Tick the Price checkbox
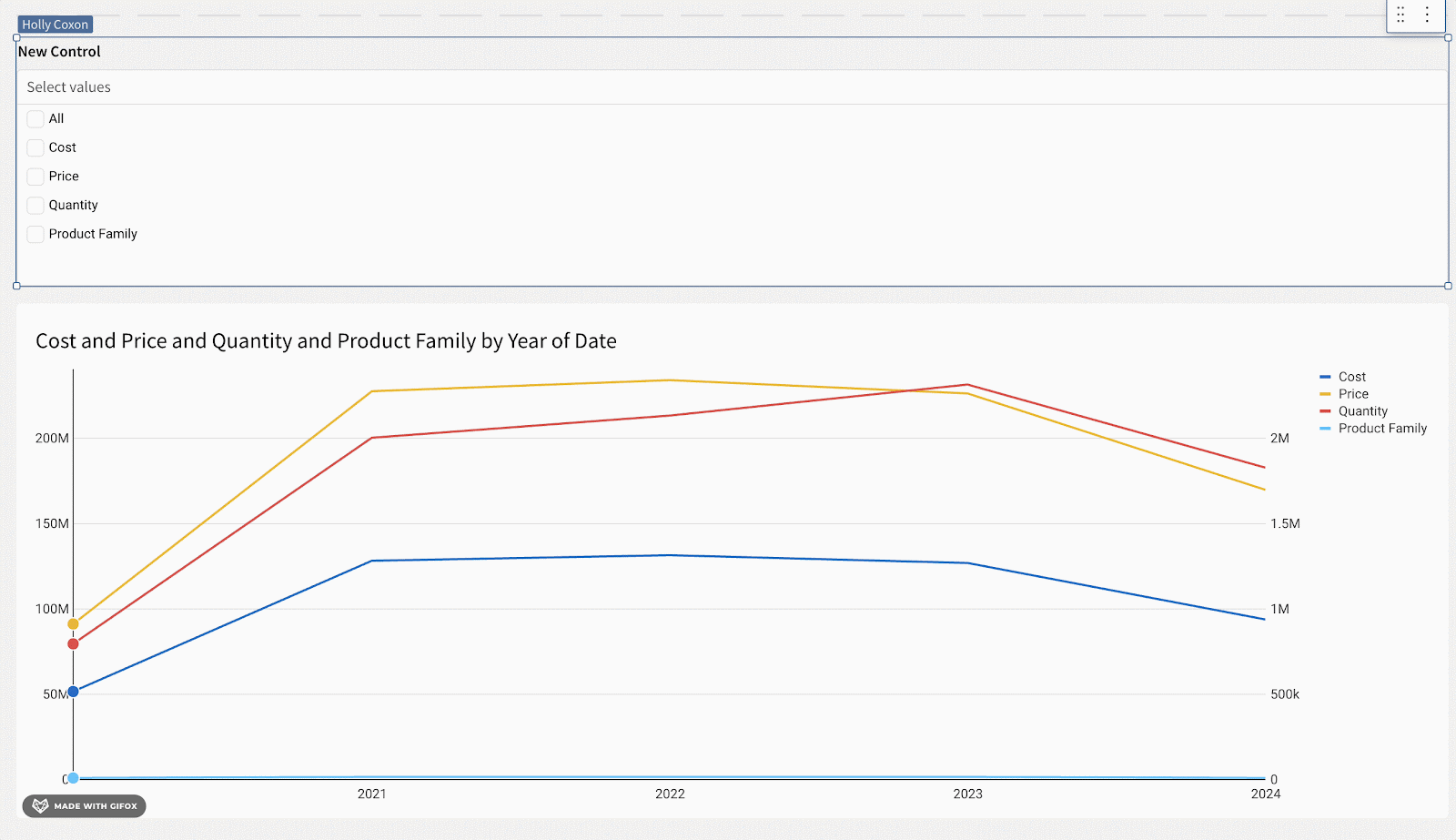Screen dimensions: 1456x840 35,177
